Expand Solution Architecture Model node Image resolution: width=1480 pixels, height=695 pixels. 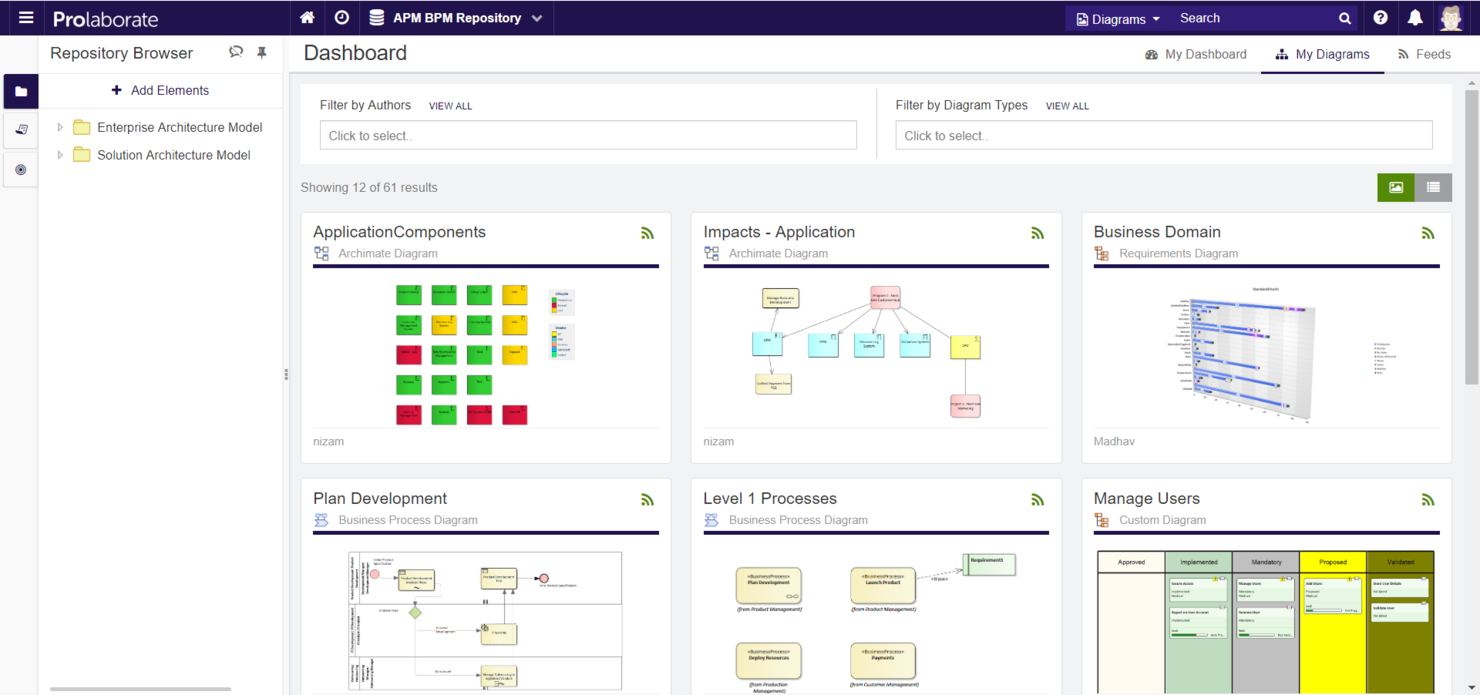[x=60, y=155]
